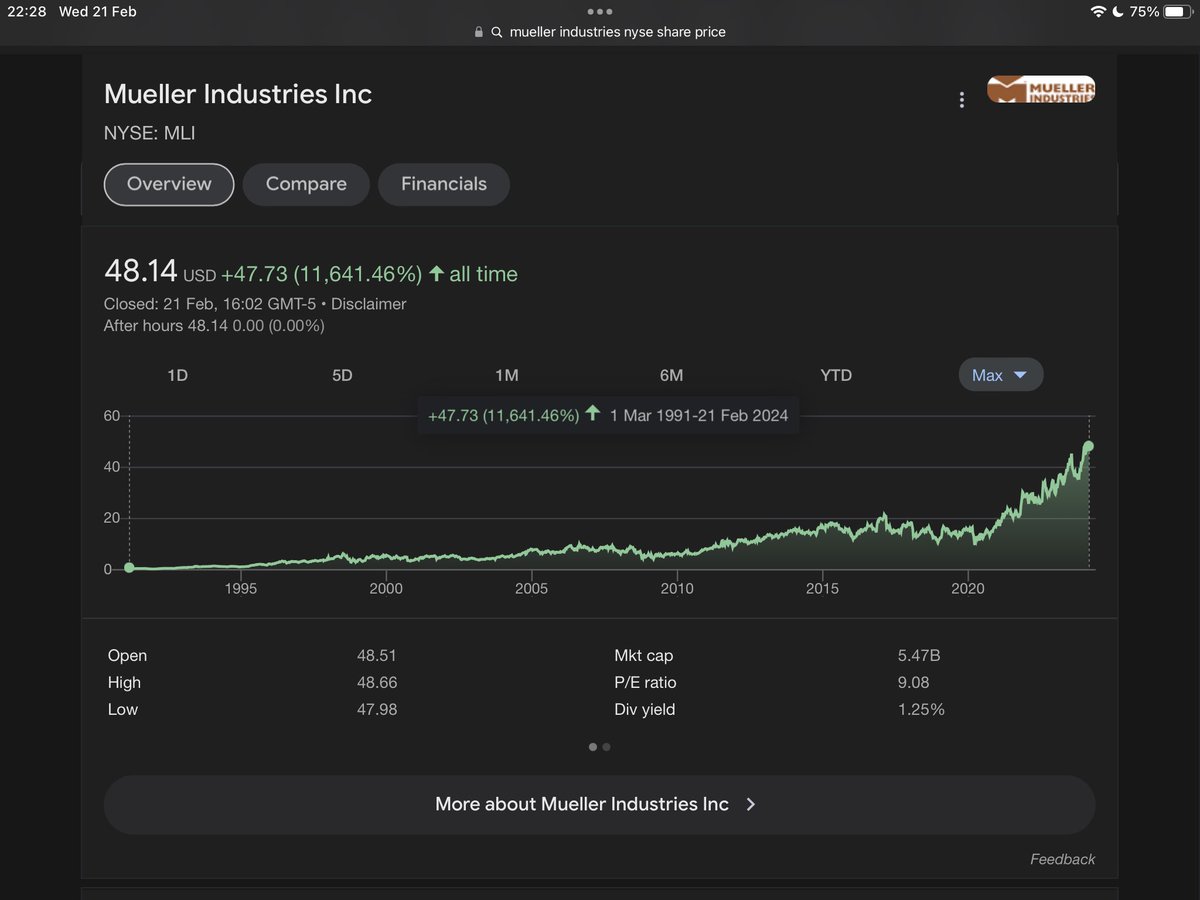Select the Overview tab
The height and width of the screenshot is (900, 1200).
pos(169,184)
